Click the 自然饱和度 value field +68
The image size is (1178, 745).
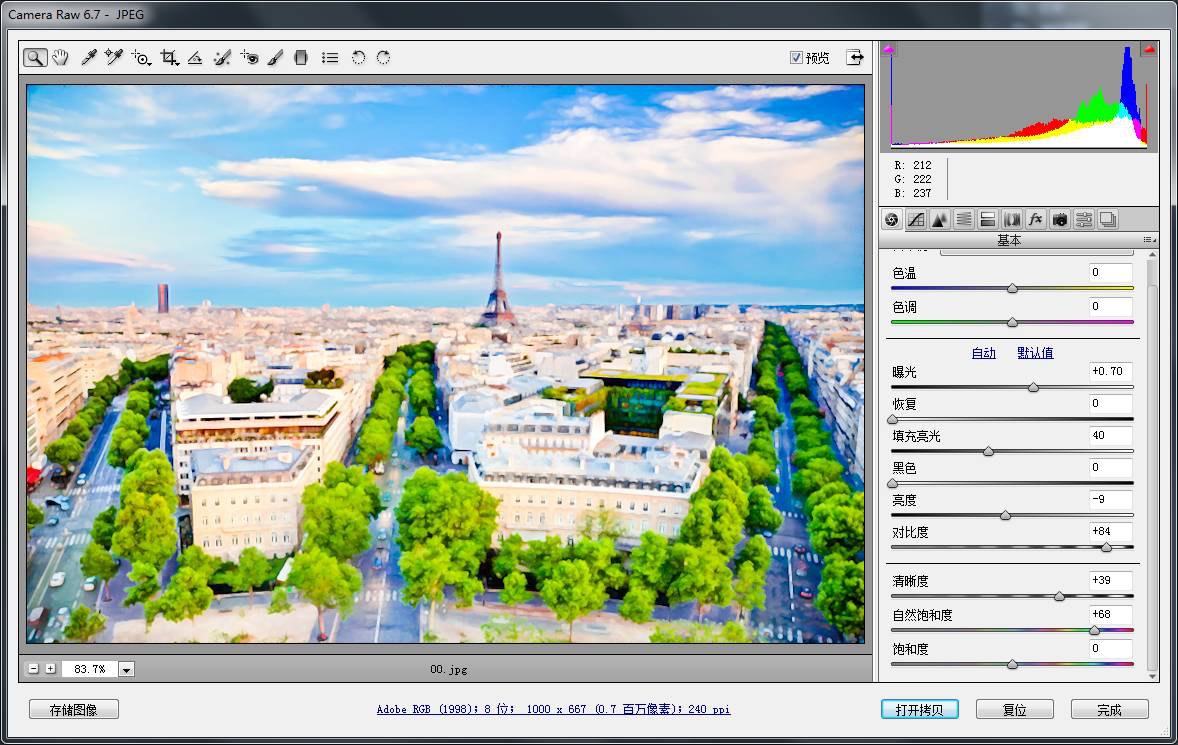coord(1110,614)
